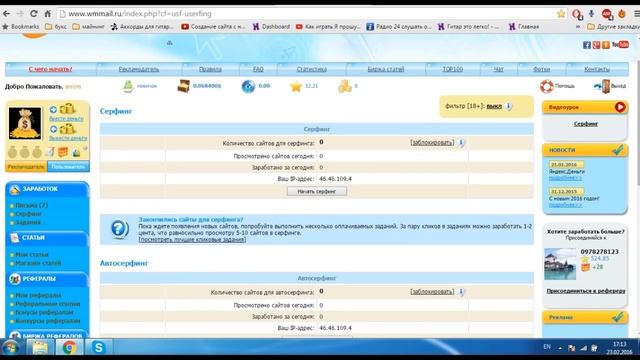Open Мои рефералы in sidebar
The height and width of the screenshot is (360, 640).
38,296
